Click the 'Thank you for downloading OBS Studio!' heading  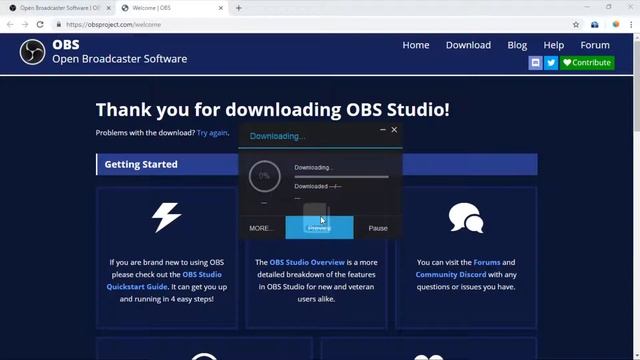coord(273,109)
